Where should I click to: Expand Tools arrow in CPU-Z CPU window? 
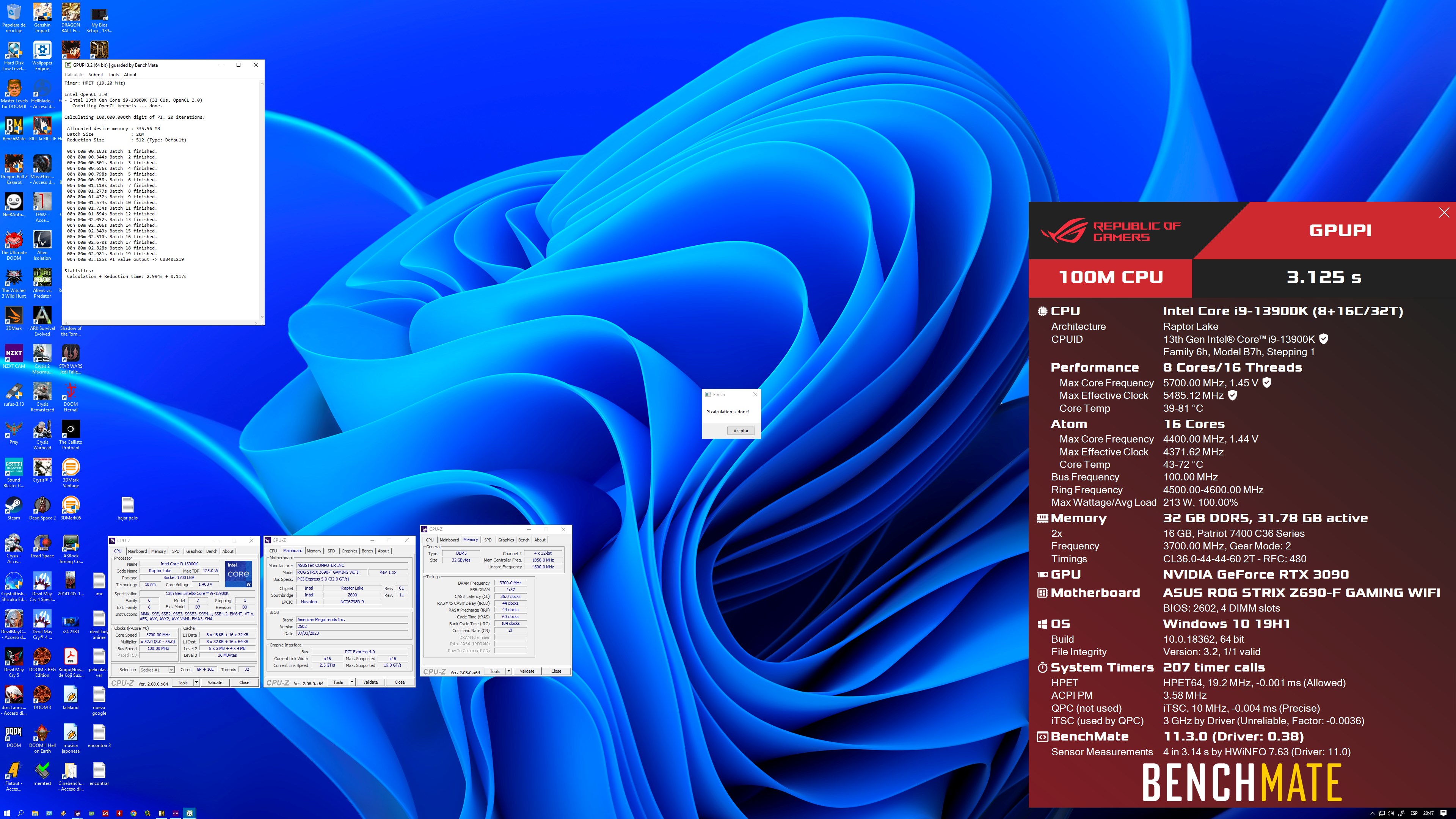point(197,682)
